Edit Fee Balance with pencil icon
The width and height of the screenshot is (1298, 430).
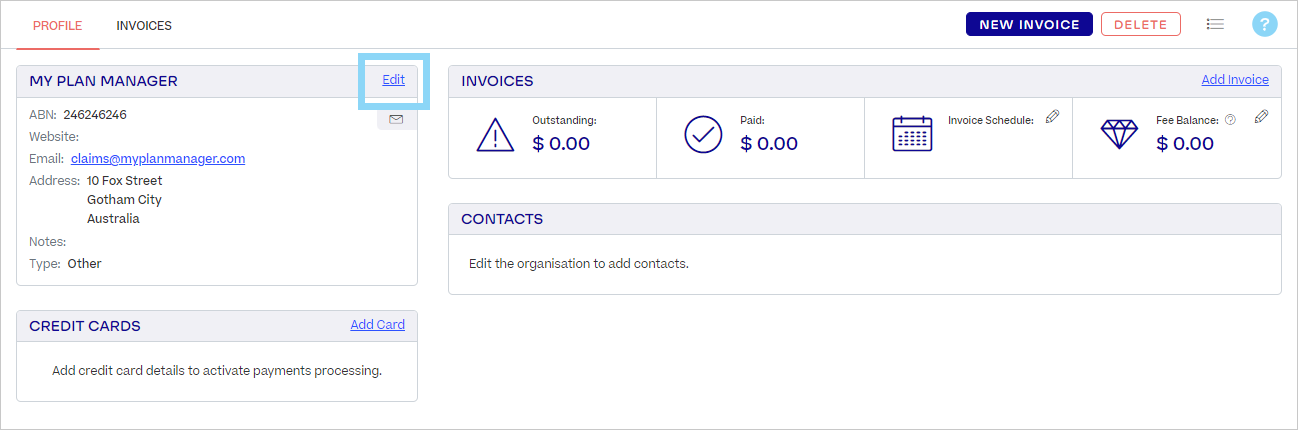(1261, 117)
